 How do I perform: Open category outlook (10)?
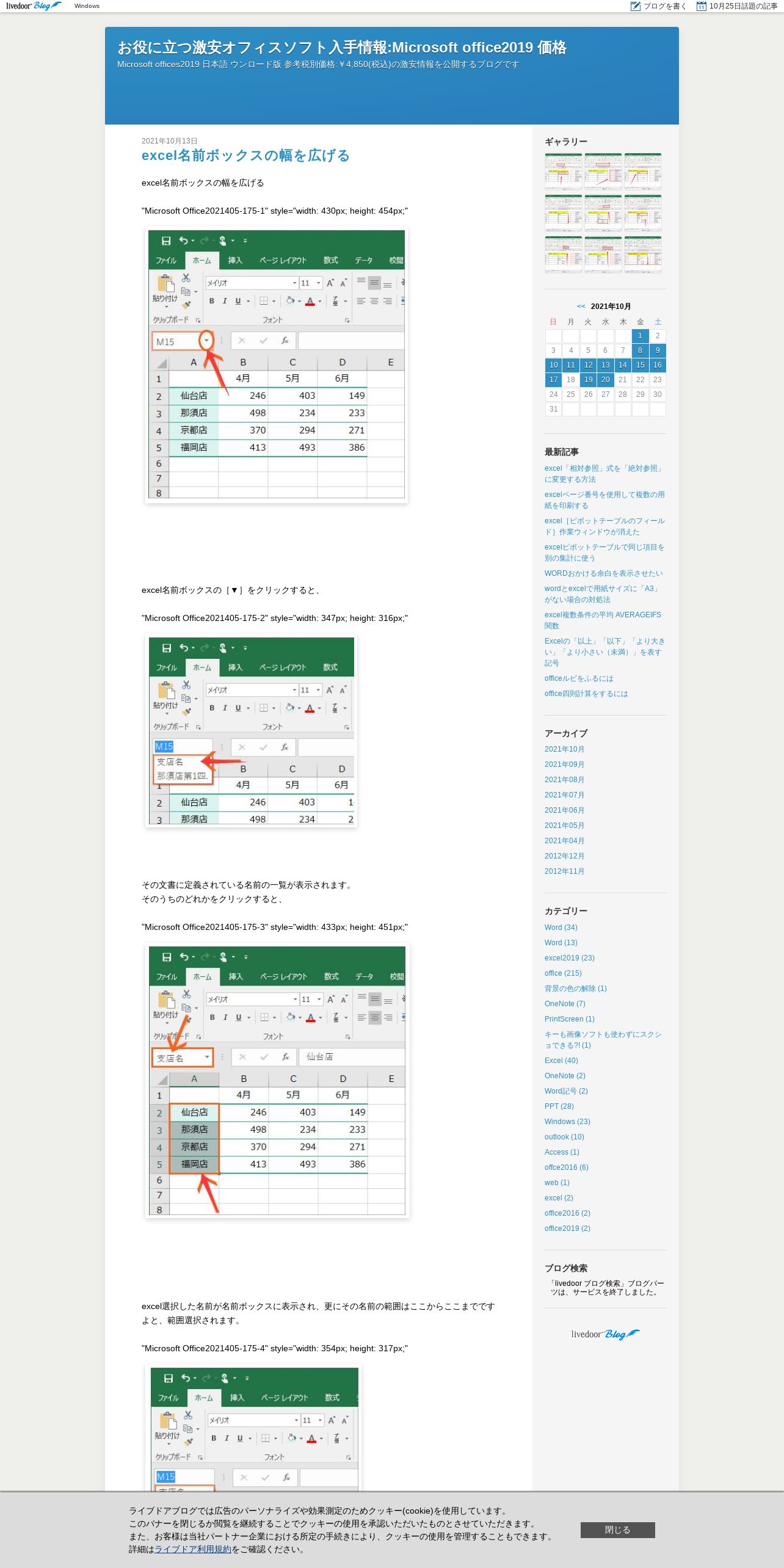(x=564, y=1137)
